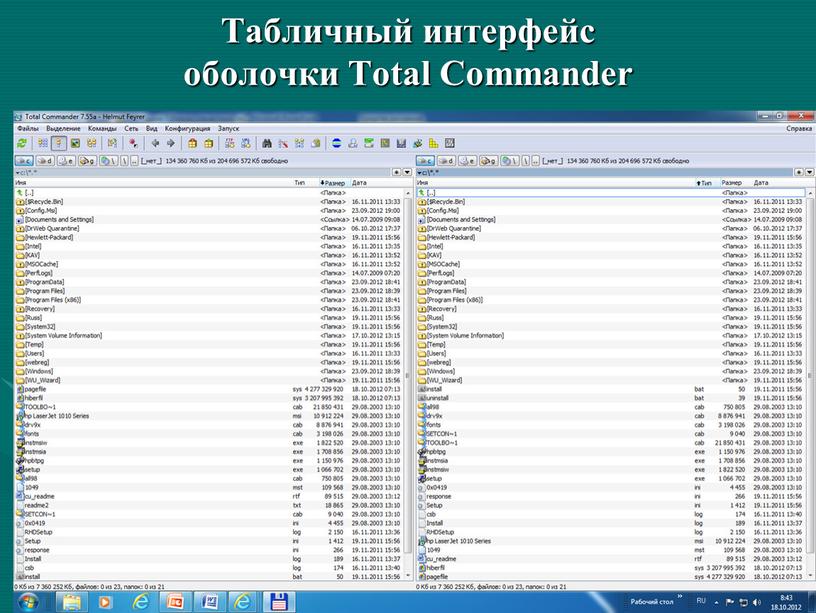Open PowerPoint from the taskbar
The height and width of the screenshot is (613, 816).
pyautogui.click(x=175, y=602)
